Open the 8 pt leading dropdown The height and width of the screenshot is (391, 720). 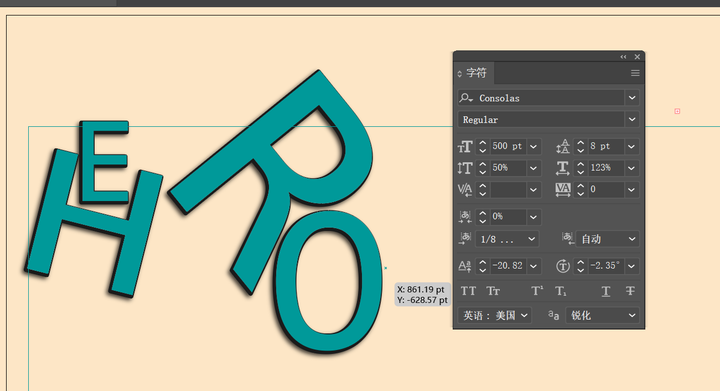point(631,146)
